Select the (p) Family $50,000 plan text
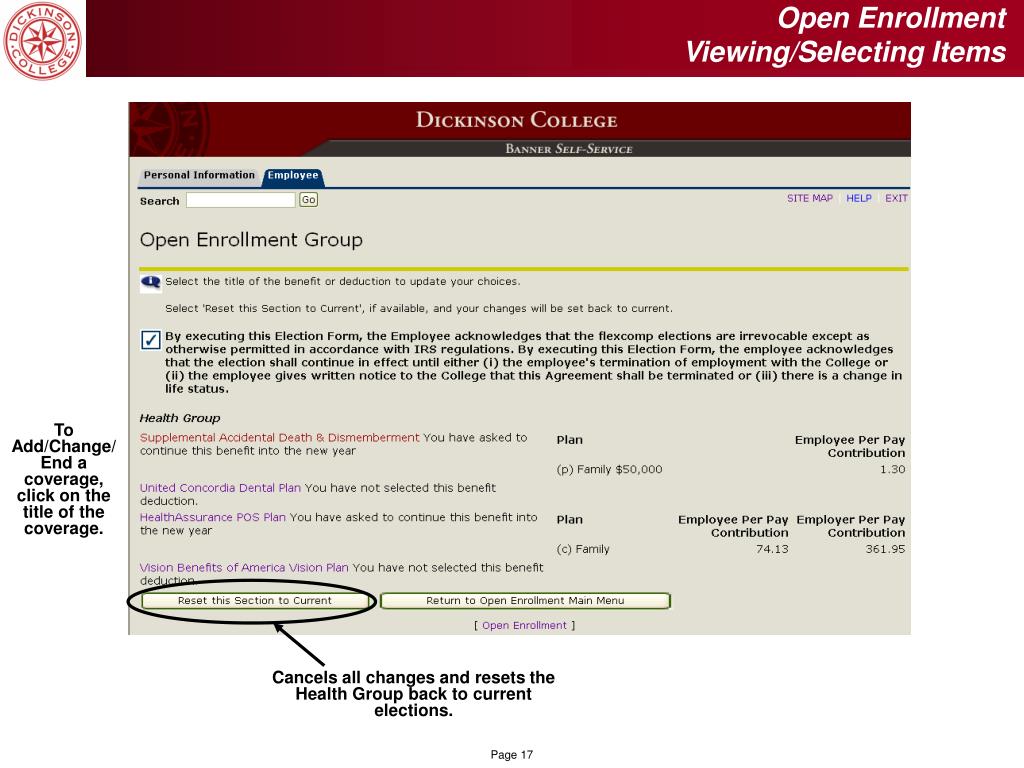The height and width of the screenshot is (768, 1024). click(x=609, y=470)
